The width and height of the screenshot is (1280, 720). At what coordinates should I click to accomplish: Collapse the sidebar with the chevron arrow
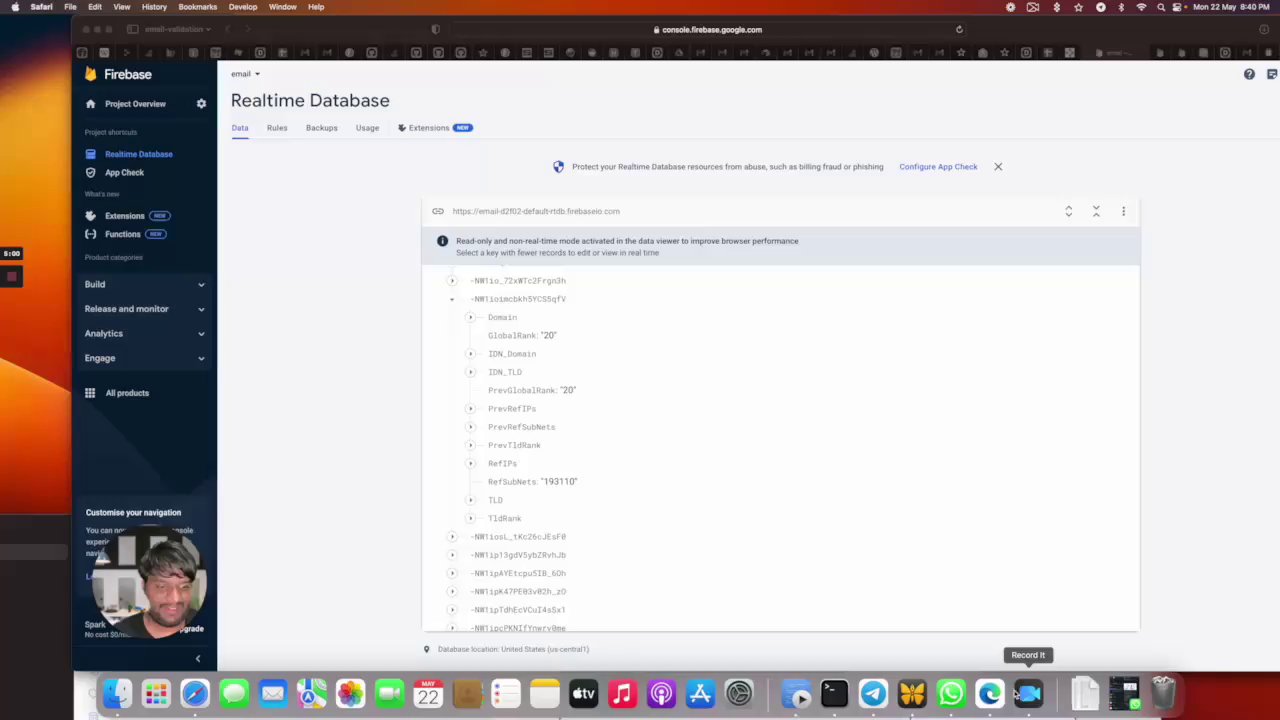click(x=198, y=659)
